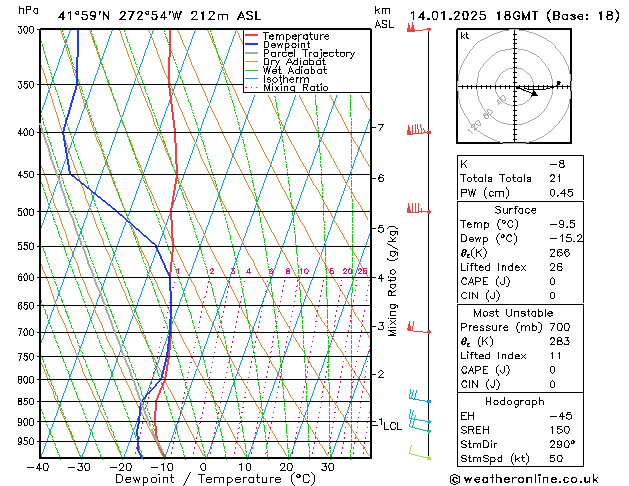The height and width of the screenshot is (486, 629).
Task: Click the Mixing Ratio legend entry
Action: [x=287, y=88]
